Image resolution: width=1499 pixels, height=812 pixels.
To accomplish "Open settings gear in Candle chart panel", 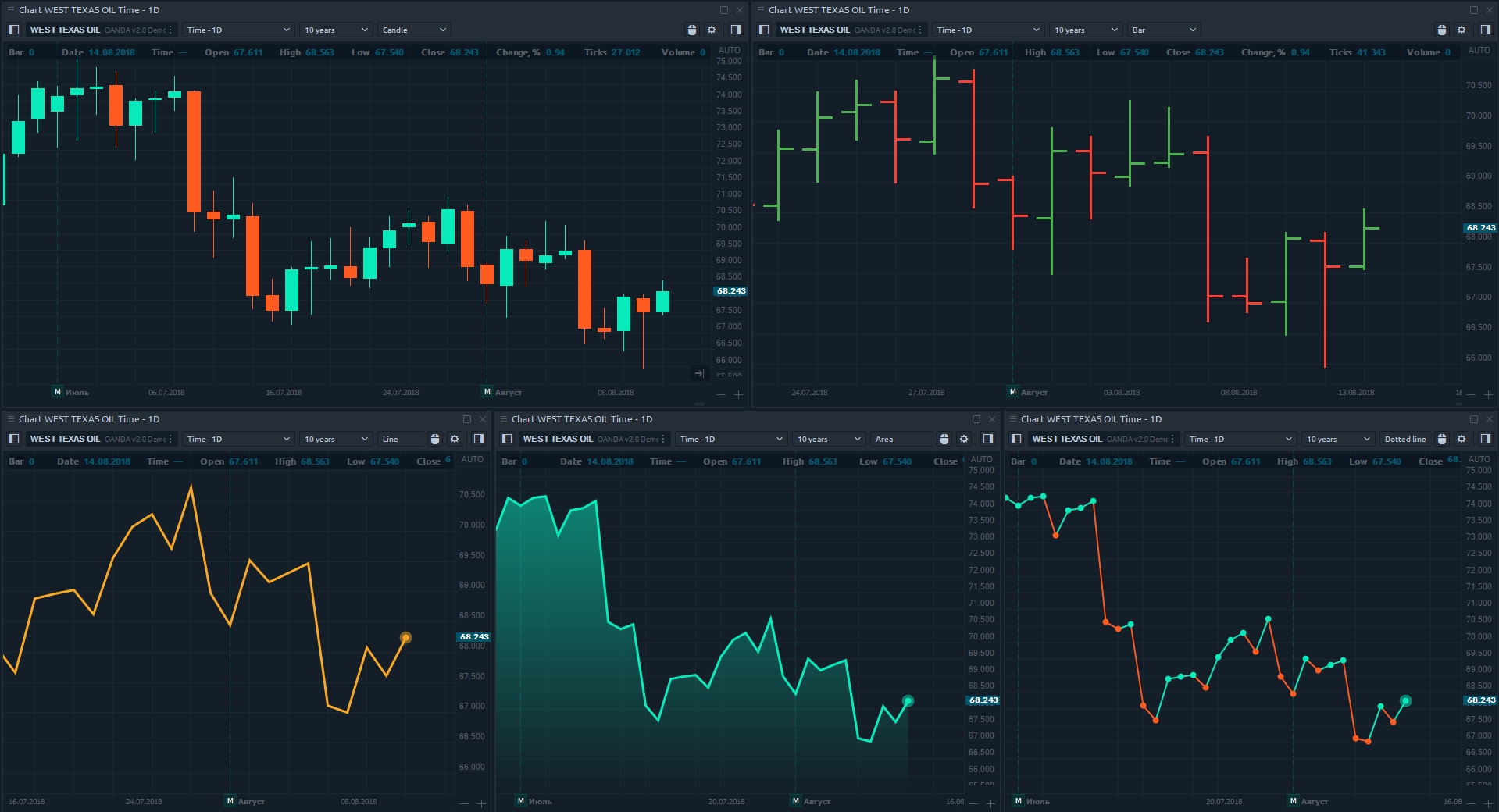I will (x=712, y=30).
